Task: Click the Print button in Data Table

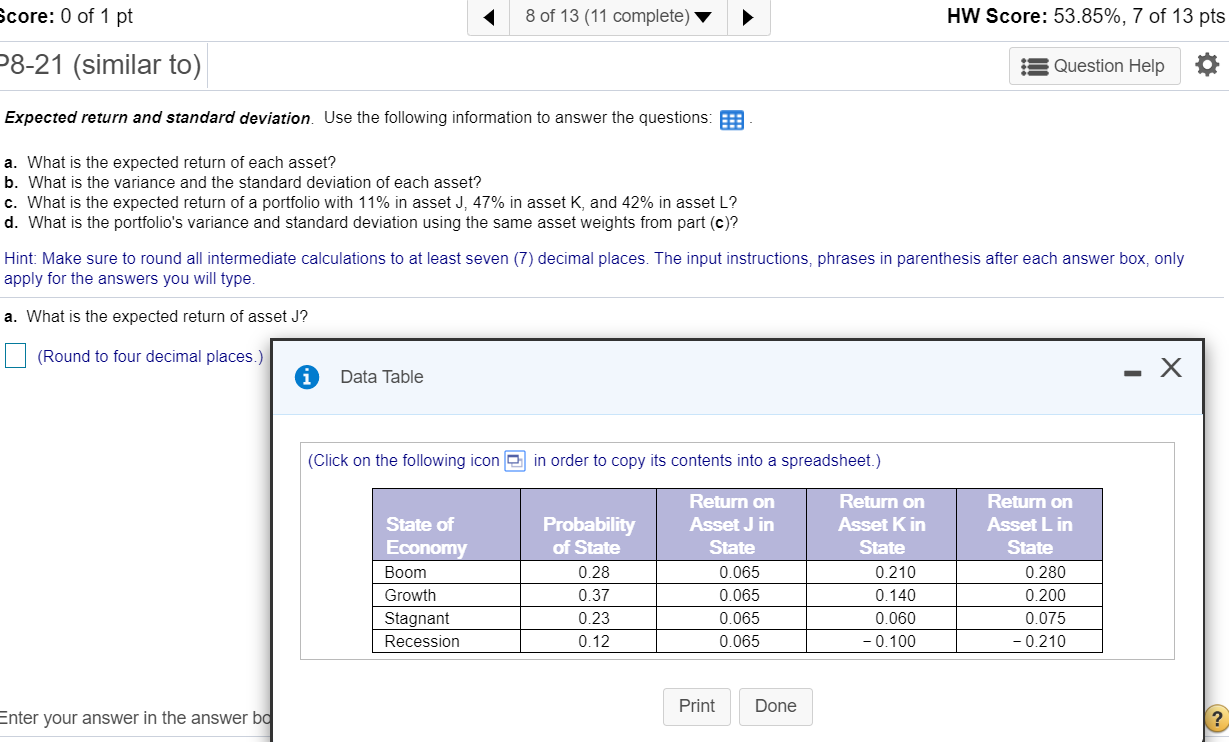Action: (696, 706)
